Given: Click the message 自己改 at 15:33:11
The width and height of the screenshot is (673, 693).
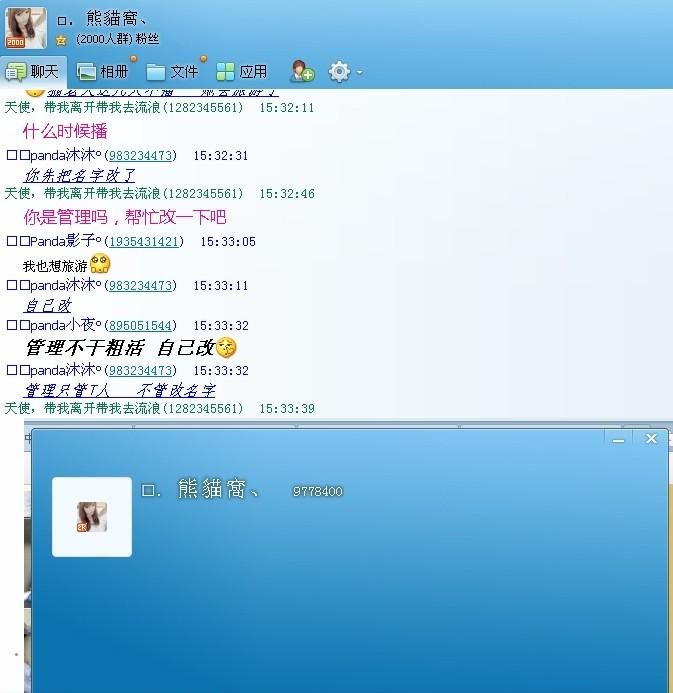Looking at the screenshot, I should point(47,305).
